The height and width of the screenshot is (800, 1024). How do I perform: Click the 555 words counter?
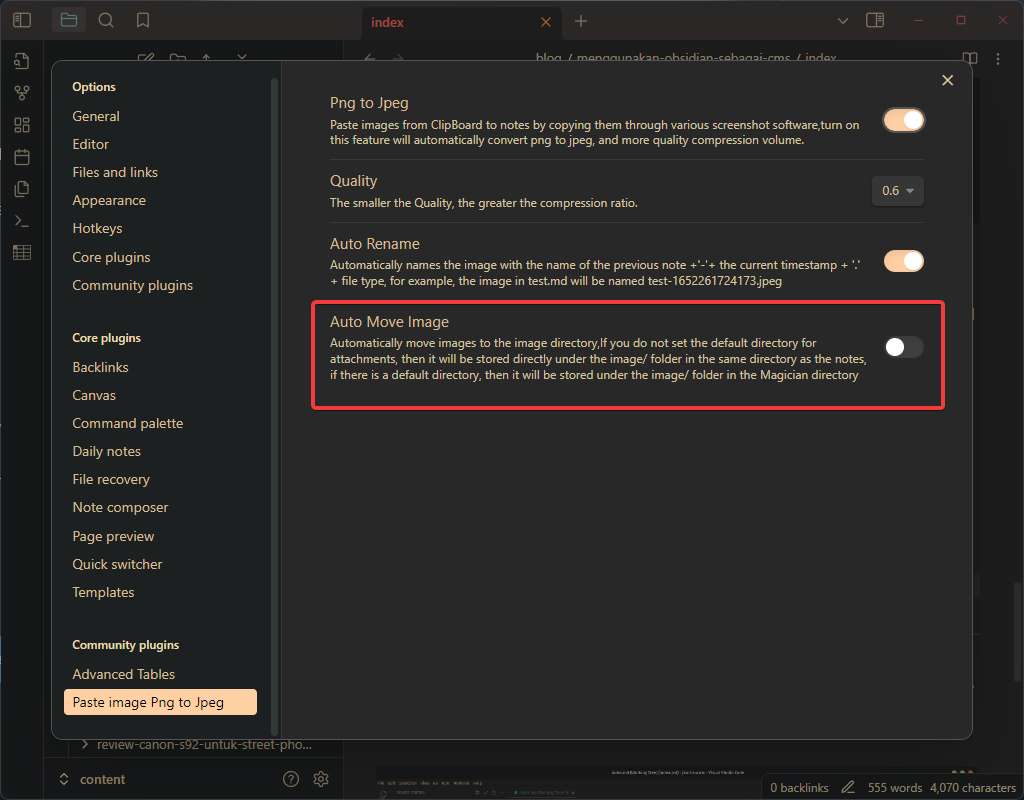tap(896, 787)
